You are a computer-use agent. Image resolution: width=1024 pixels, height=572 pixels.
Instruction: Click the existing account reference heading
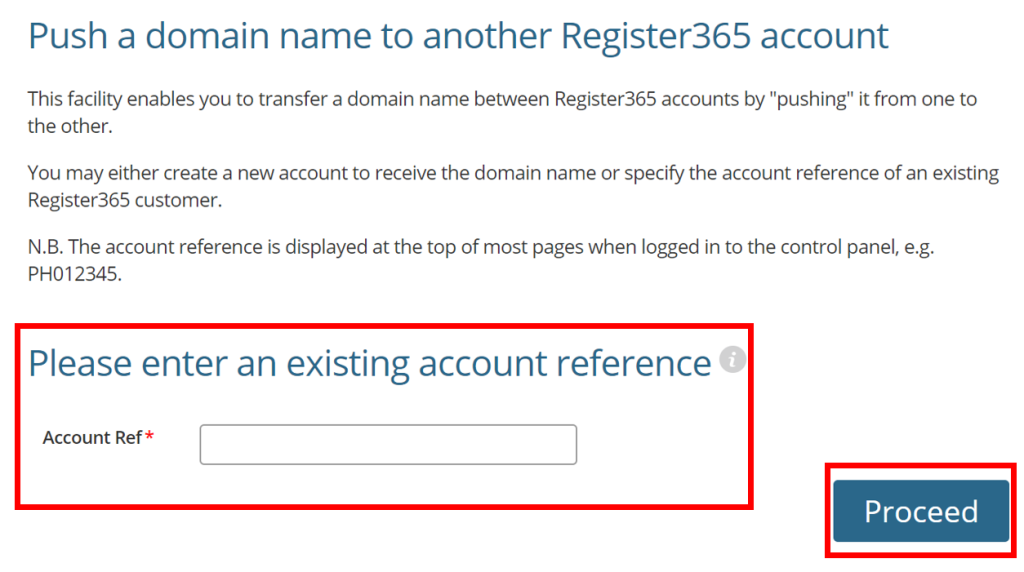pos(370,364)
